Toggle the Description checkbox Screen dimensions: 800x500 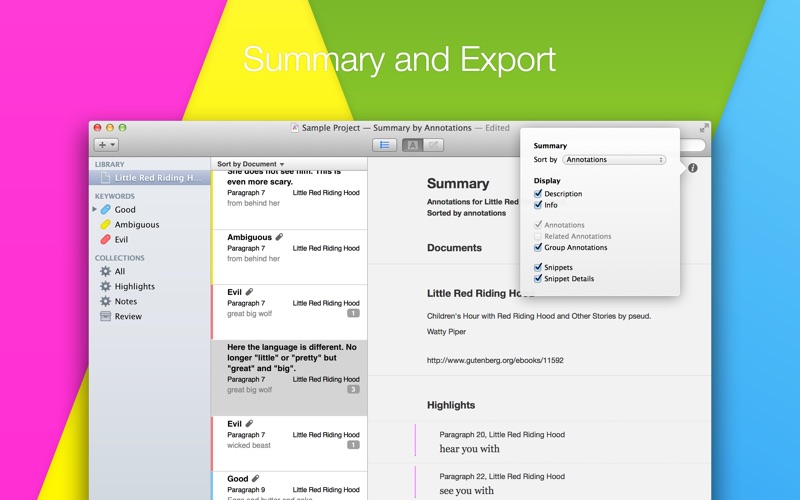[x=538, y=193]
